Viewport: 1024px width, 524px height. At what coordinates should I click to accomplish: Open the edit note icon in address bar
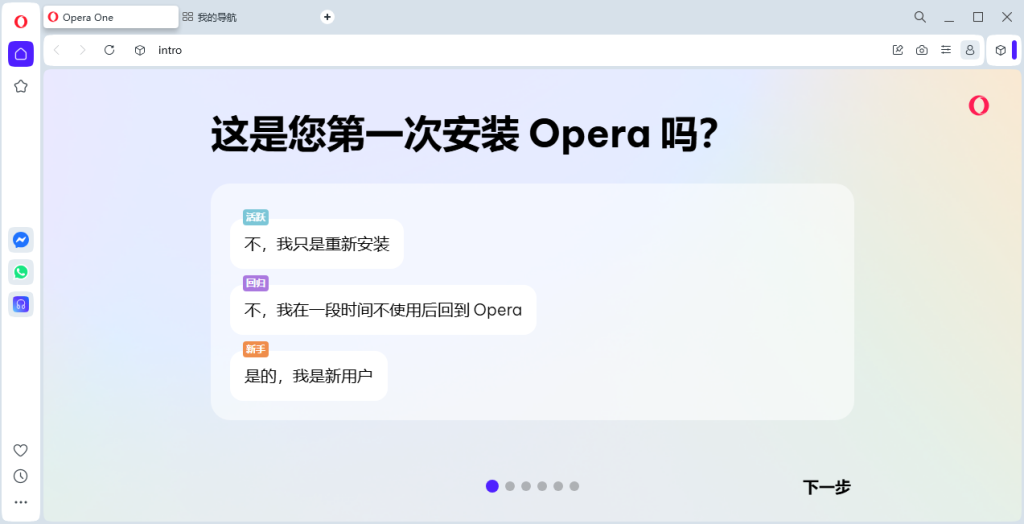click(898, 50)
